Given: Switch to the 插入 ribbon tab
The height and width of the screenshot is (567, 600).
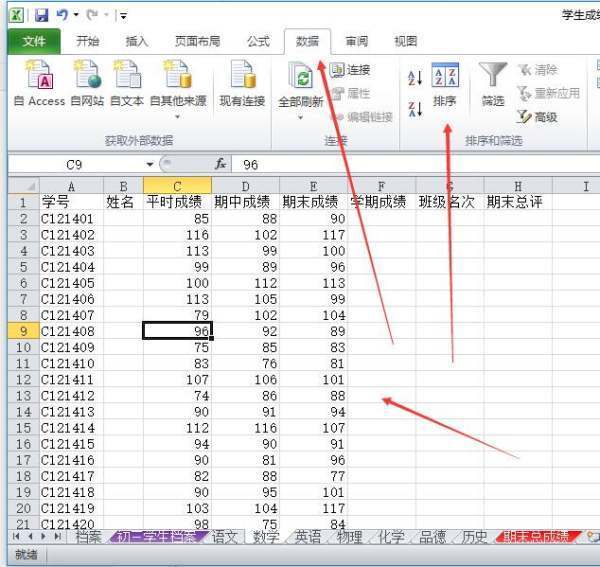Looking at the screenshot, I should [137, 41].
